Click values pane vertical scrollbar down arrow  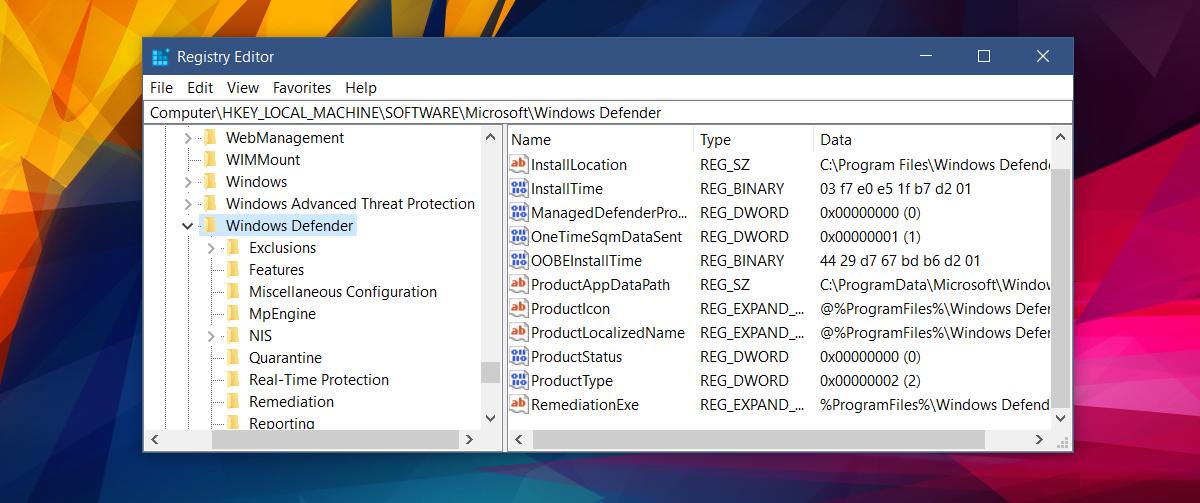point(1061,419)
